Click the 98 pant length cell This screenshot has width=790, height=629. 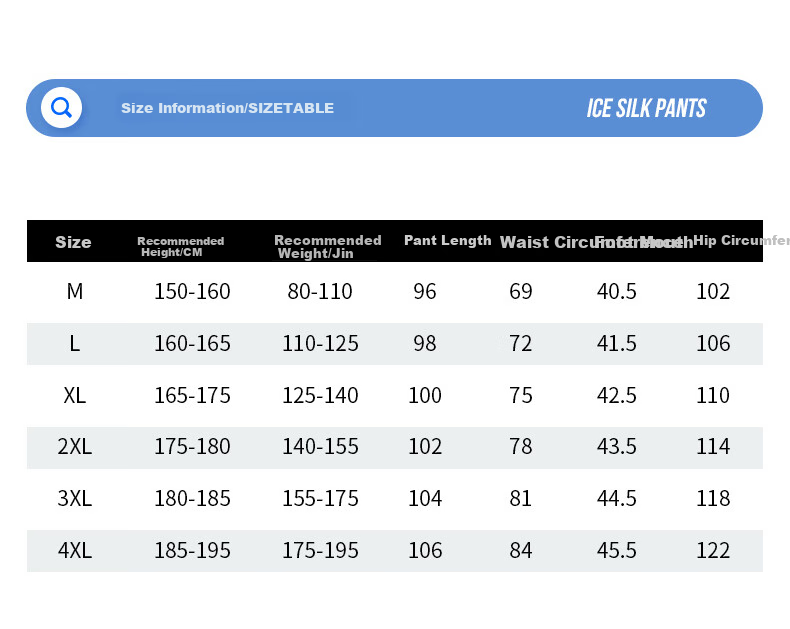[425, 344]
